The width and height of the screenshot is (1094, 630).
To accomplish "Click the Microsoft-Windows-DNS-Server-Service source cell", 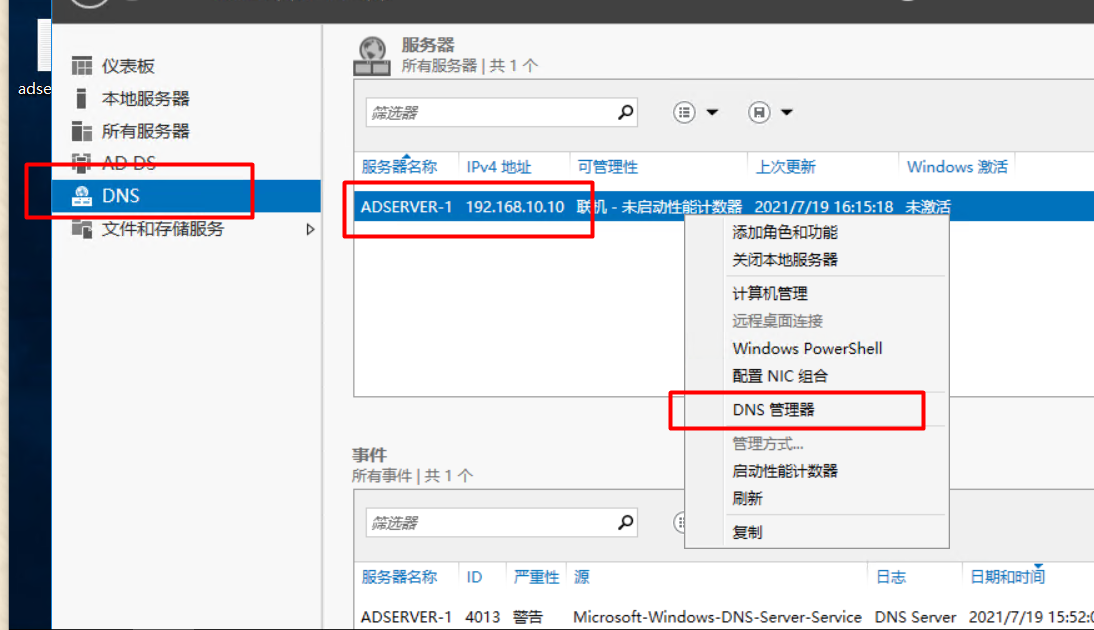I will (717, 617).
